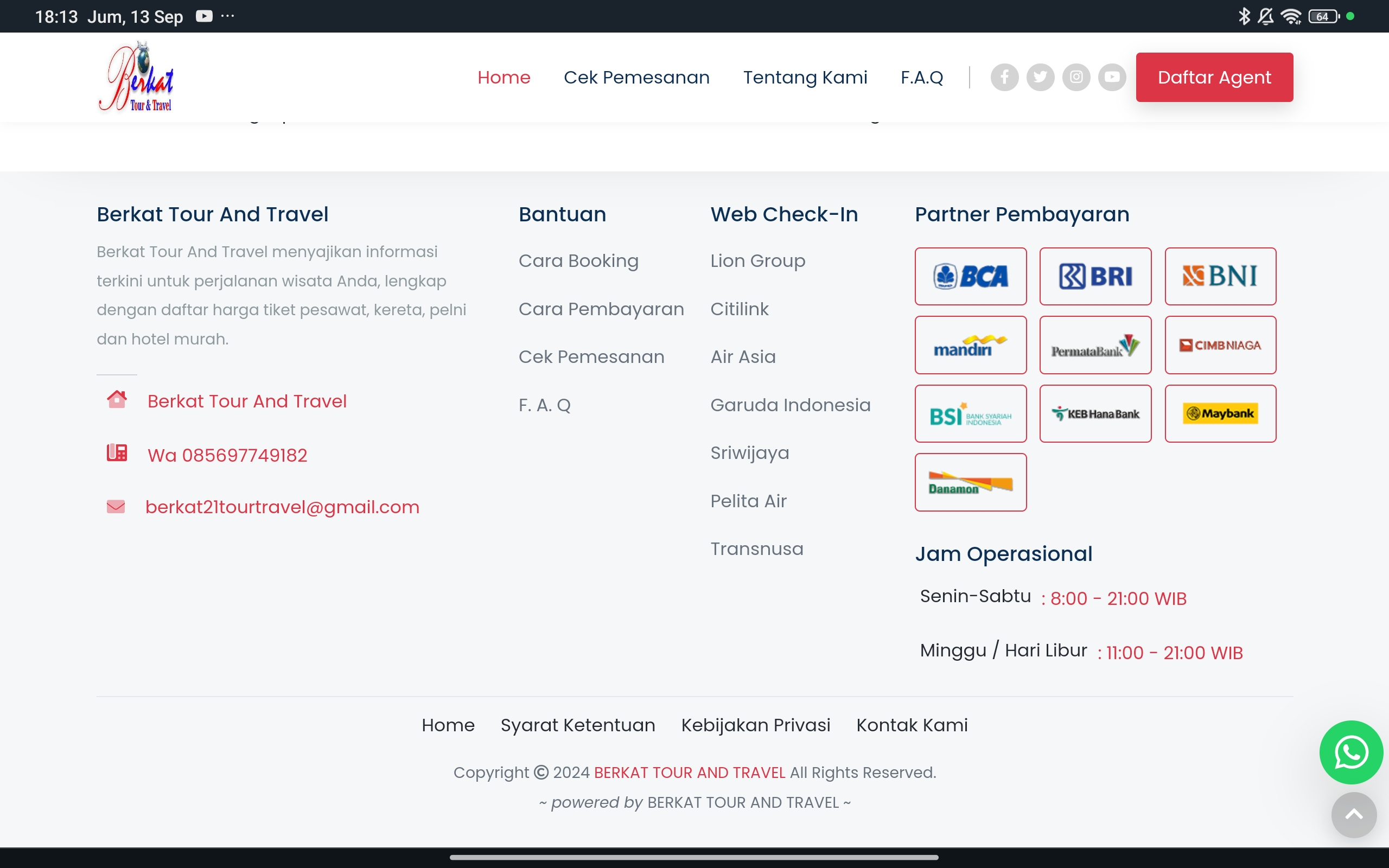Click the Minggu / Hari Libur 11:00 hours
This screenshot has height=868, width=1389.
click(x=1081, y=652)
